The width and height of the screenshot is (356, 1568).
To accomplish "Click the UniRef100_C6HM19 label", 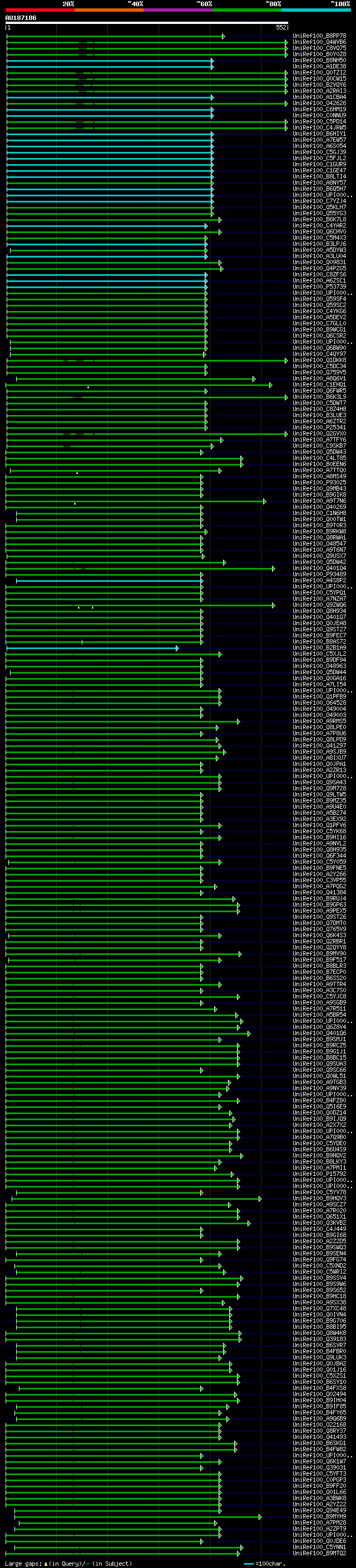I will click(319, 110).
